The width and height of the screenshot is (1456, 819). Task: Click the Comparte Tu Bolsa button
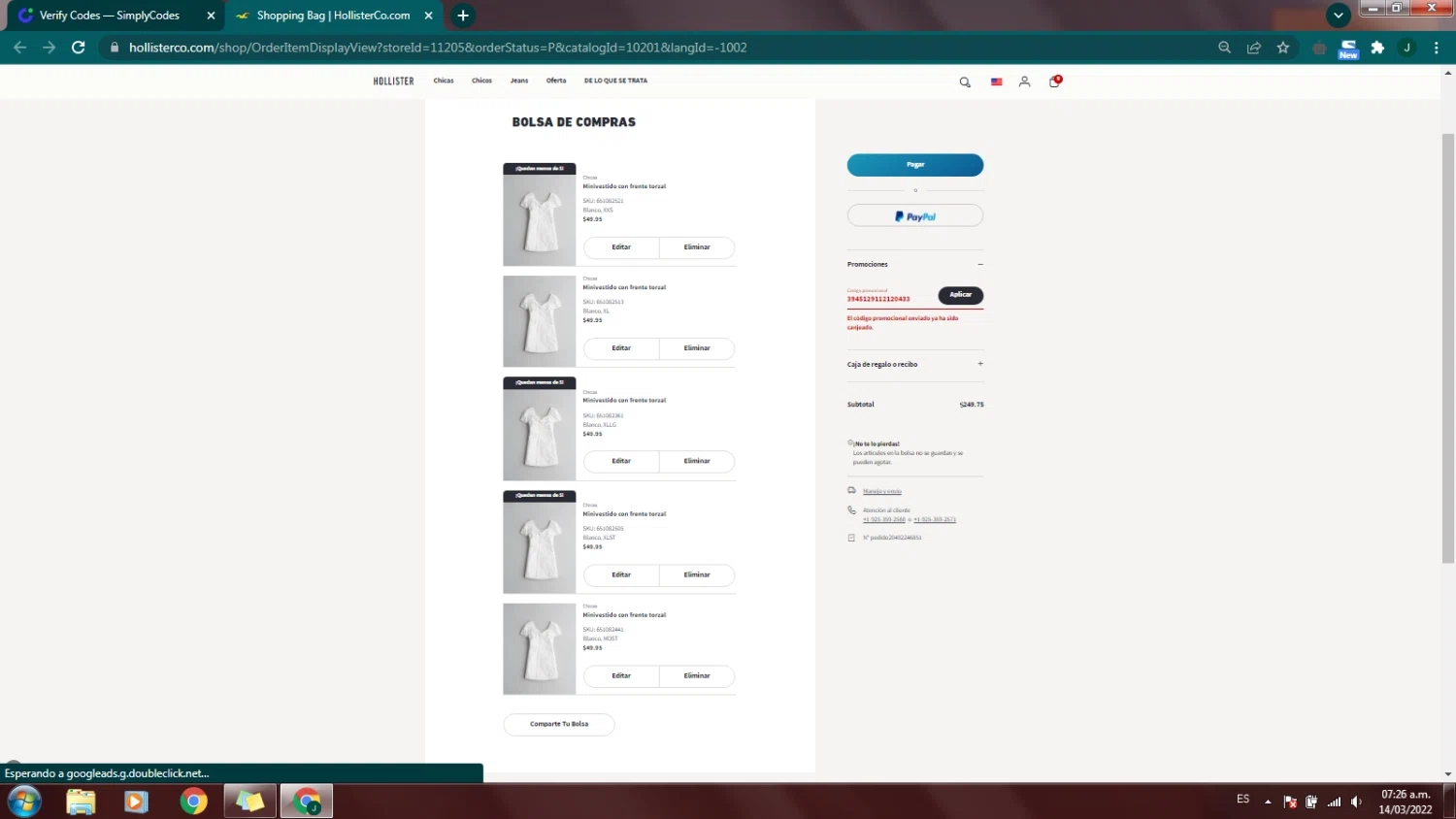559,724
